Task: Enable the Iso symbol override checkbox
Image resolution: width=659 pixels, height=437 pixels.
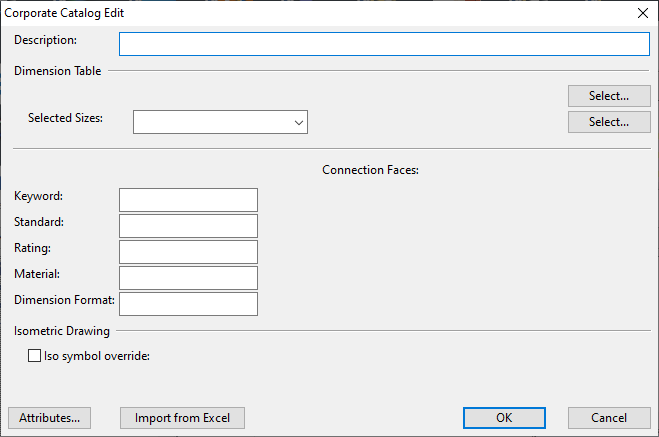Action: tap(34, 355)
